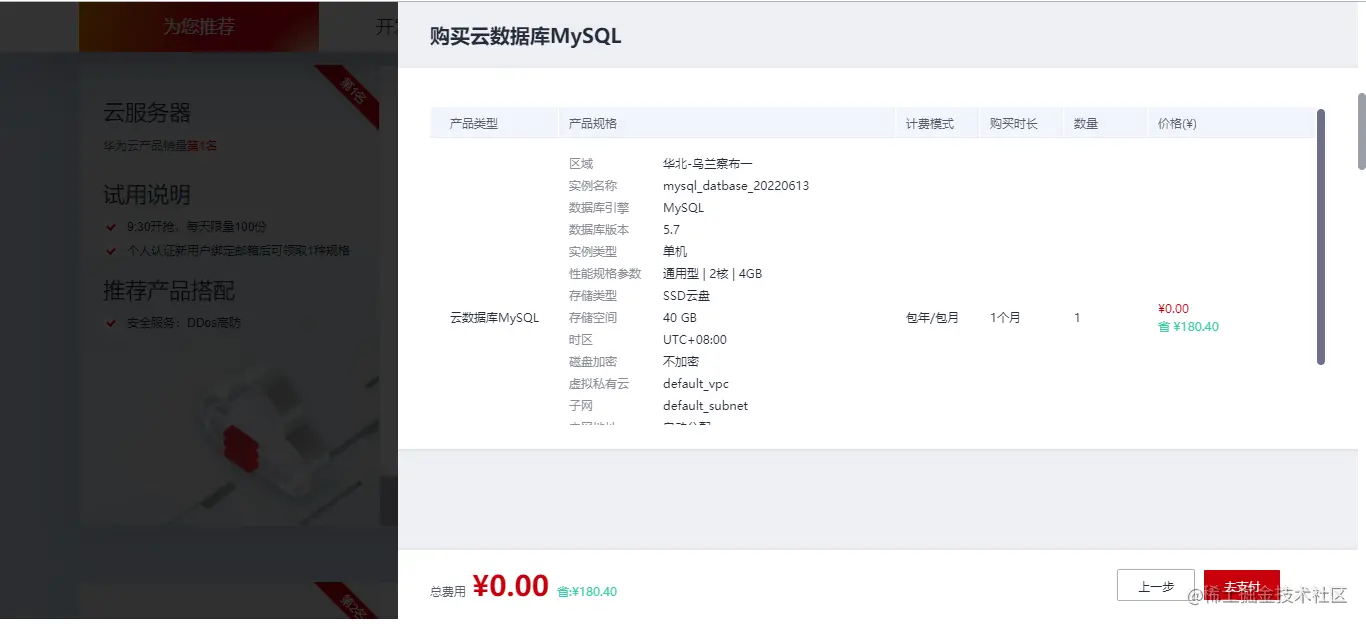Click 推荐产品搭配 heading in background page
Screen dimensions: 1366x624
tap(169, 291)
